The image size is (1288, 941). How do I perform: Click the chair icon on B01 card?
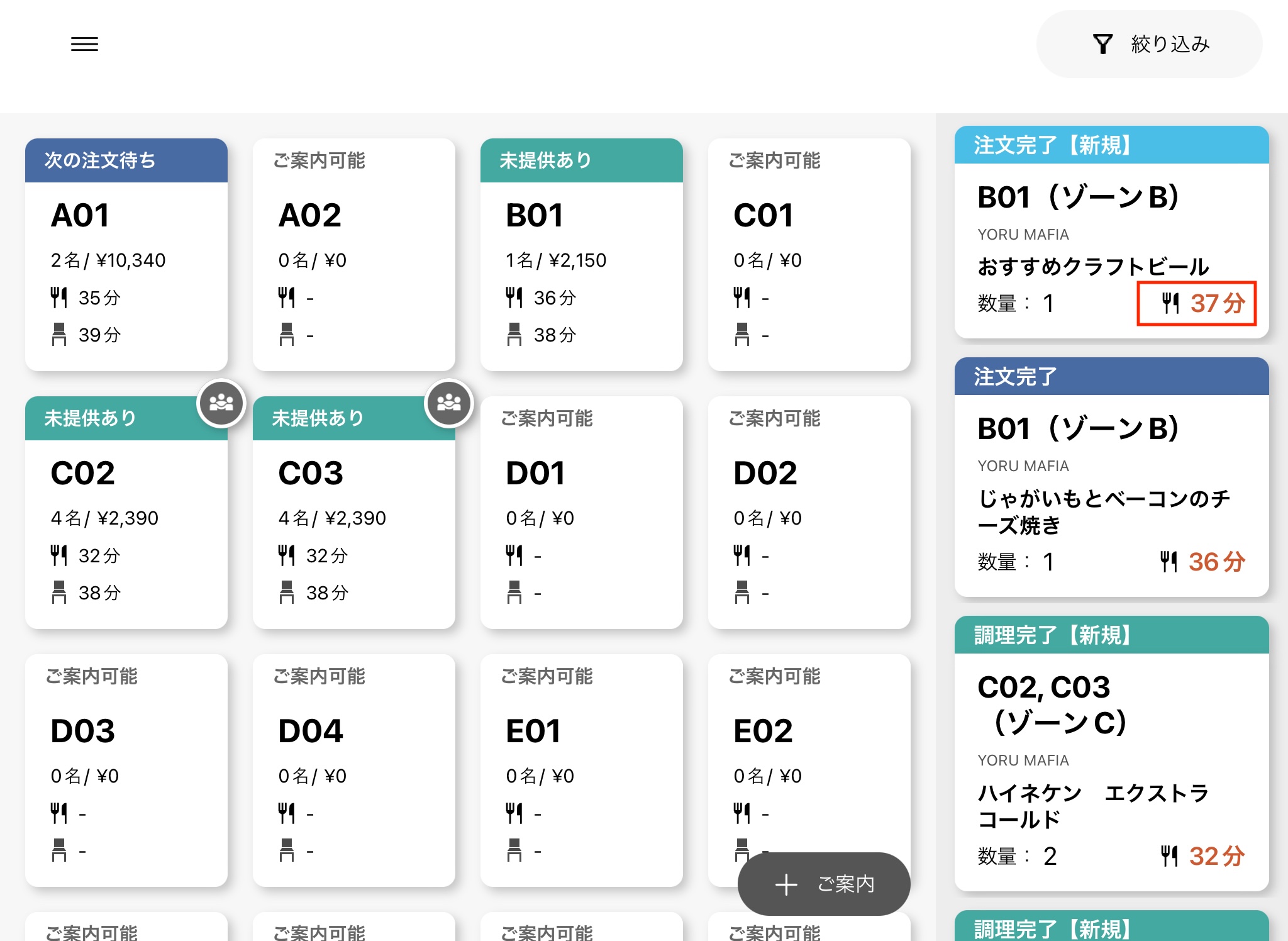(x=514, y=335)
